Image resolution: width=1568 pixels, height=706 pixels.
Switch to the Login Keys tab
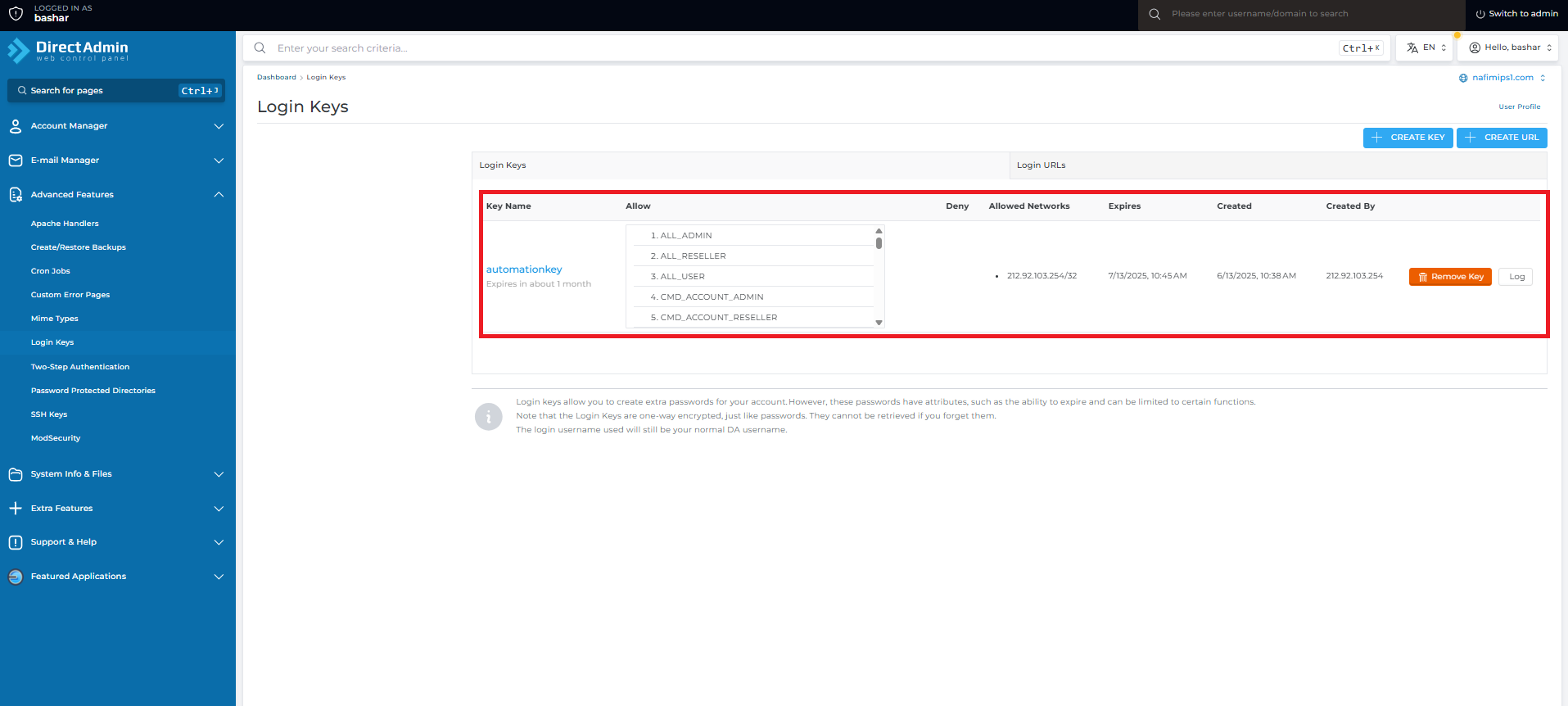[x=740, y=165]
